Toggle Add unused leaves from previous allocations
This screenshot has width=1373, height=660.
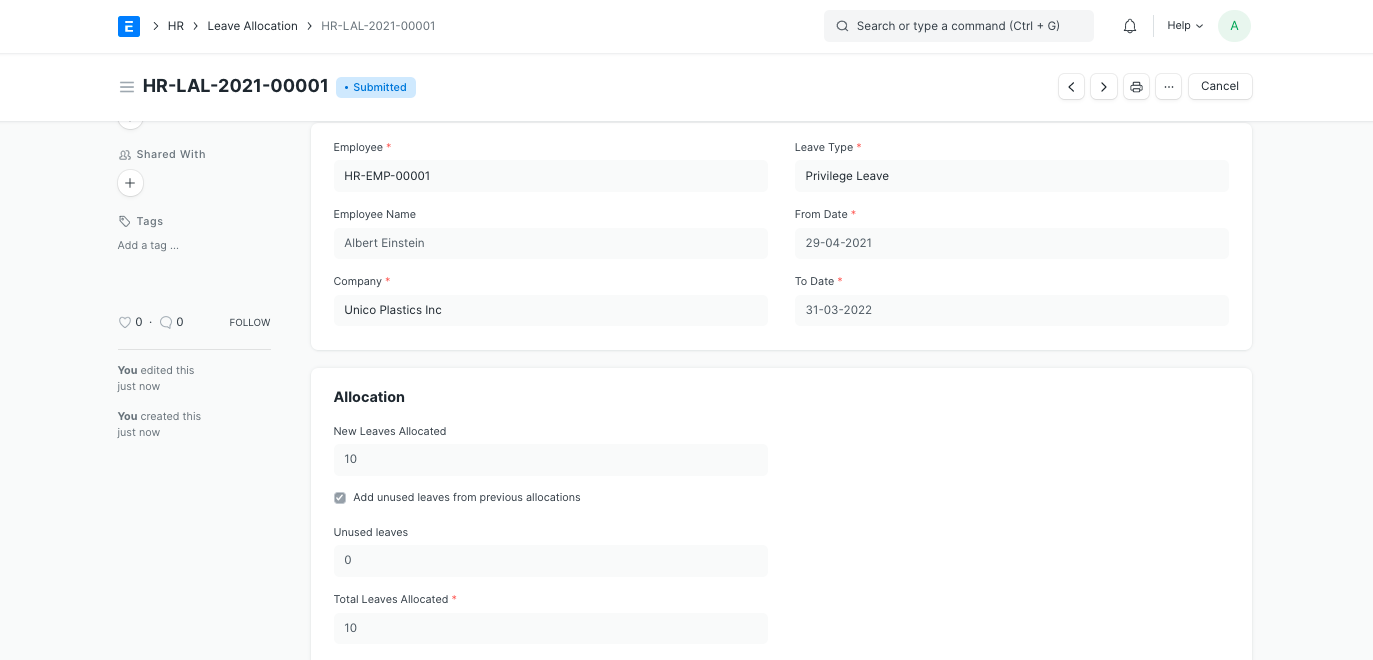pos(340,498)
